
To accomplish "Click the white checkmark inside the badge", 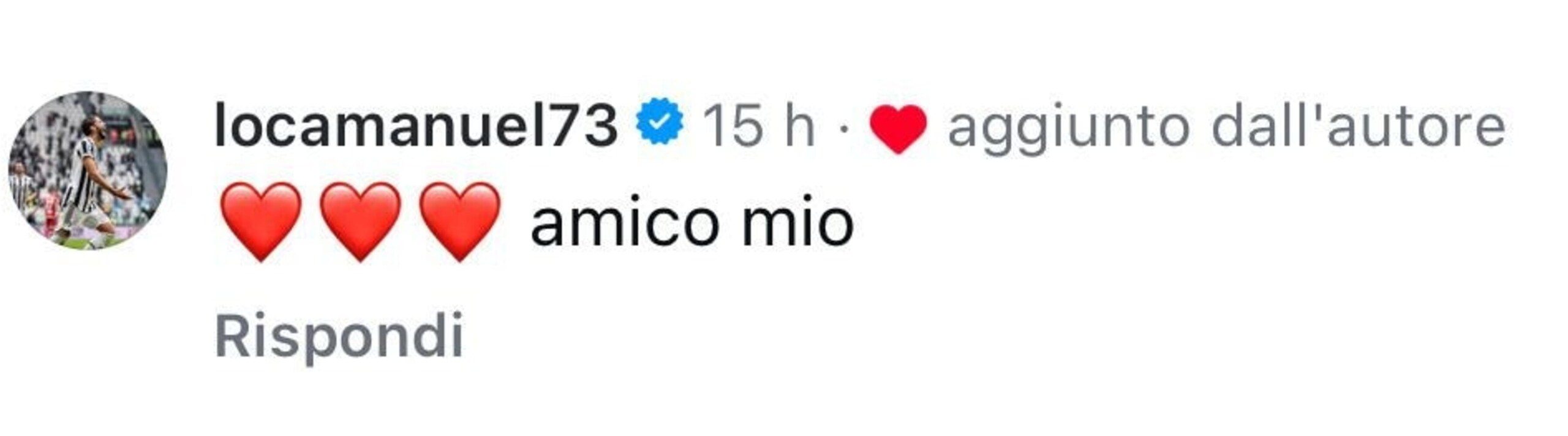I will point(659,122).
